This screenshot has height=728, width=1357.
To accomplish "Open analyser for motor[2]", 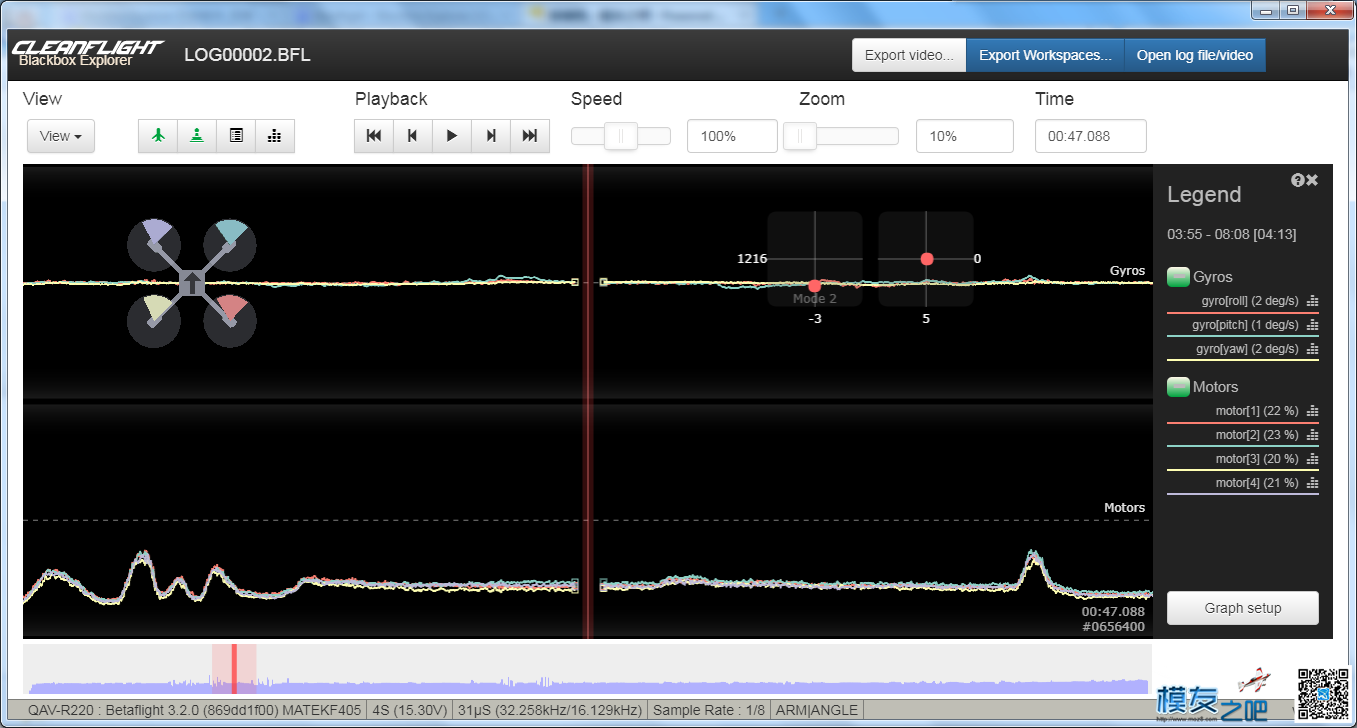I will click(x=1313, y=435).
